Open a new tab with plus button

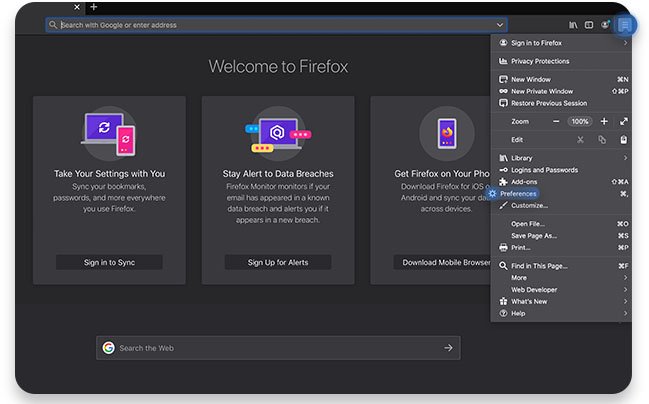94,7
